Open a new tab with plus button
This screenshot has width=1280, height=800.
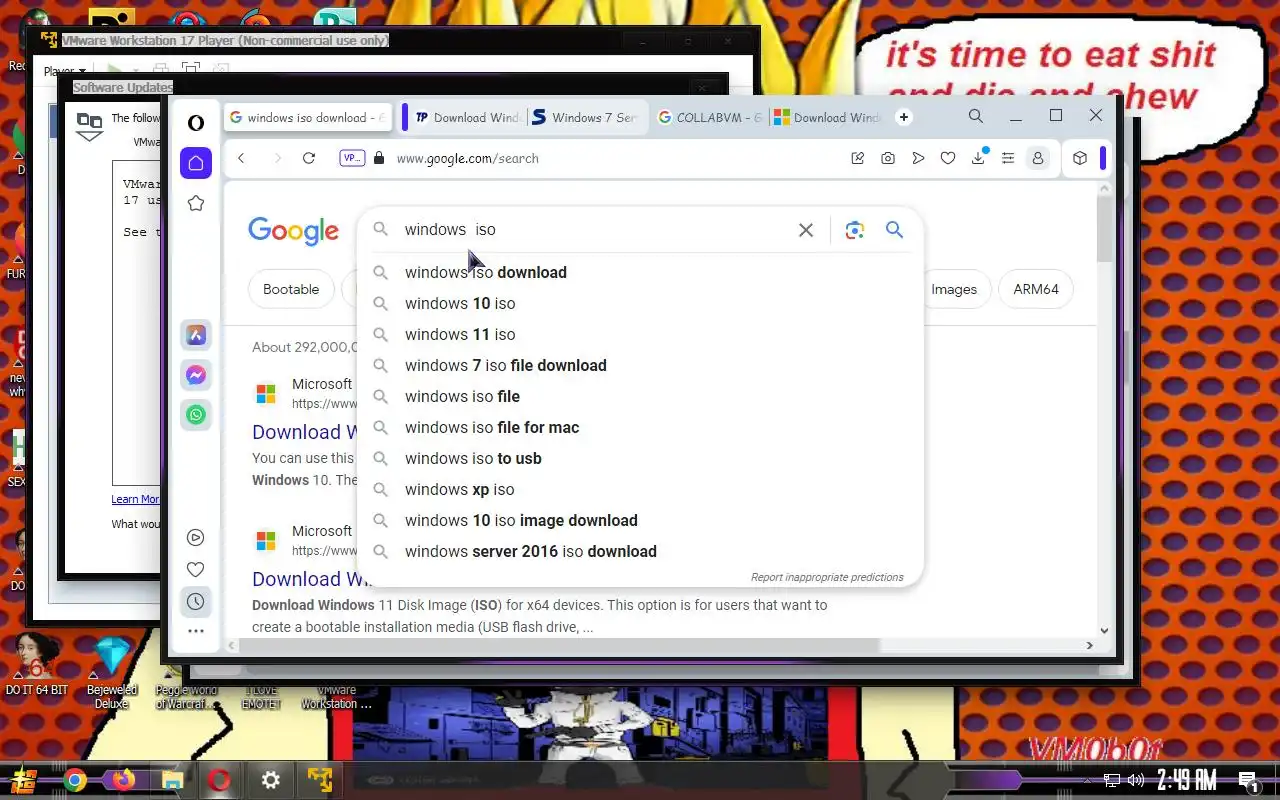click(x=904, y=117)
